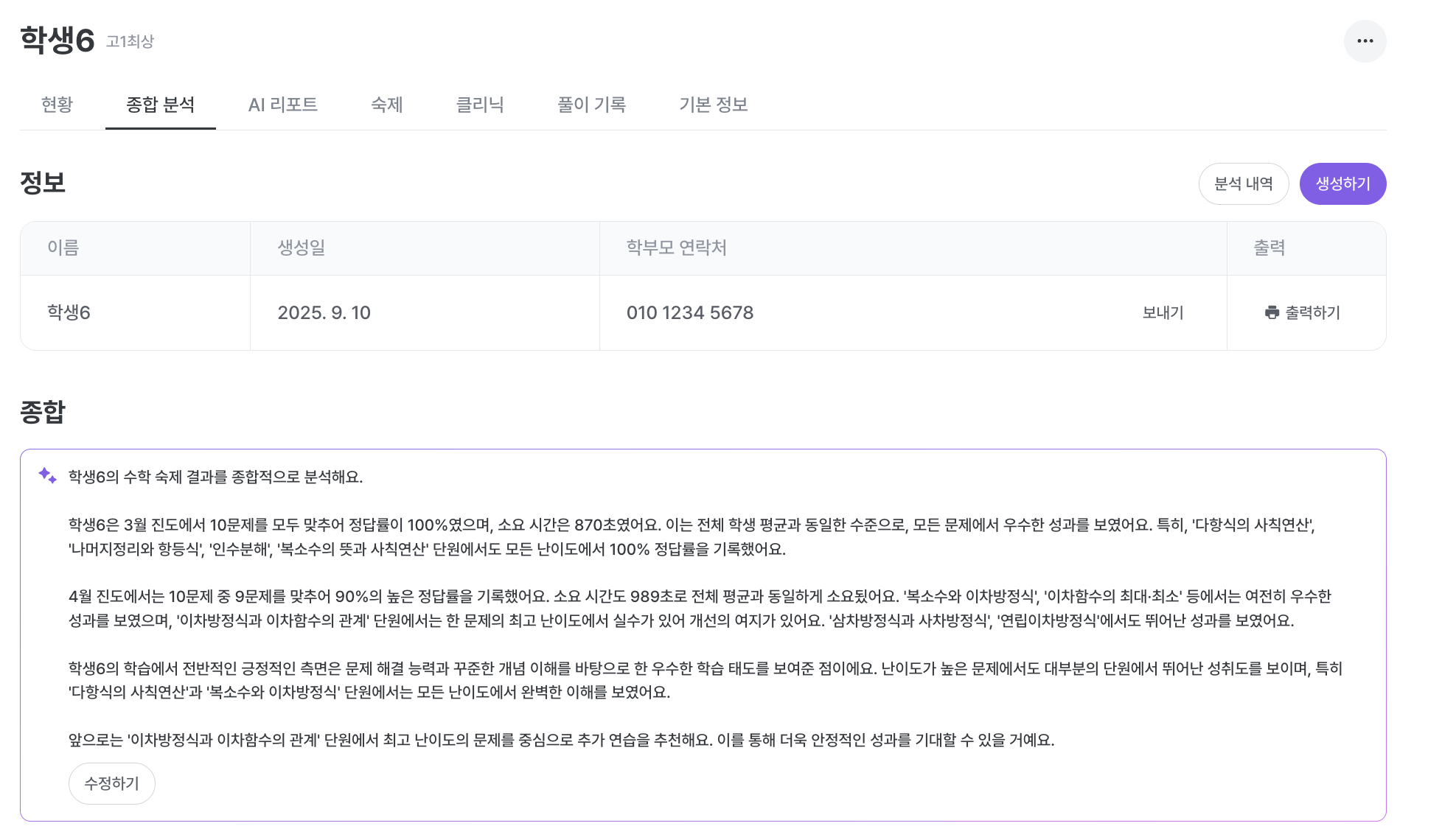Click the 생성일 column header
The height and width of the screenshot is (840, 1442).
pos(301,248)
